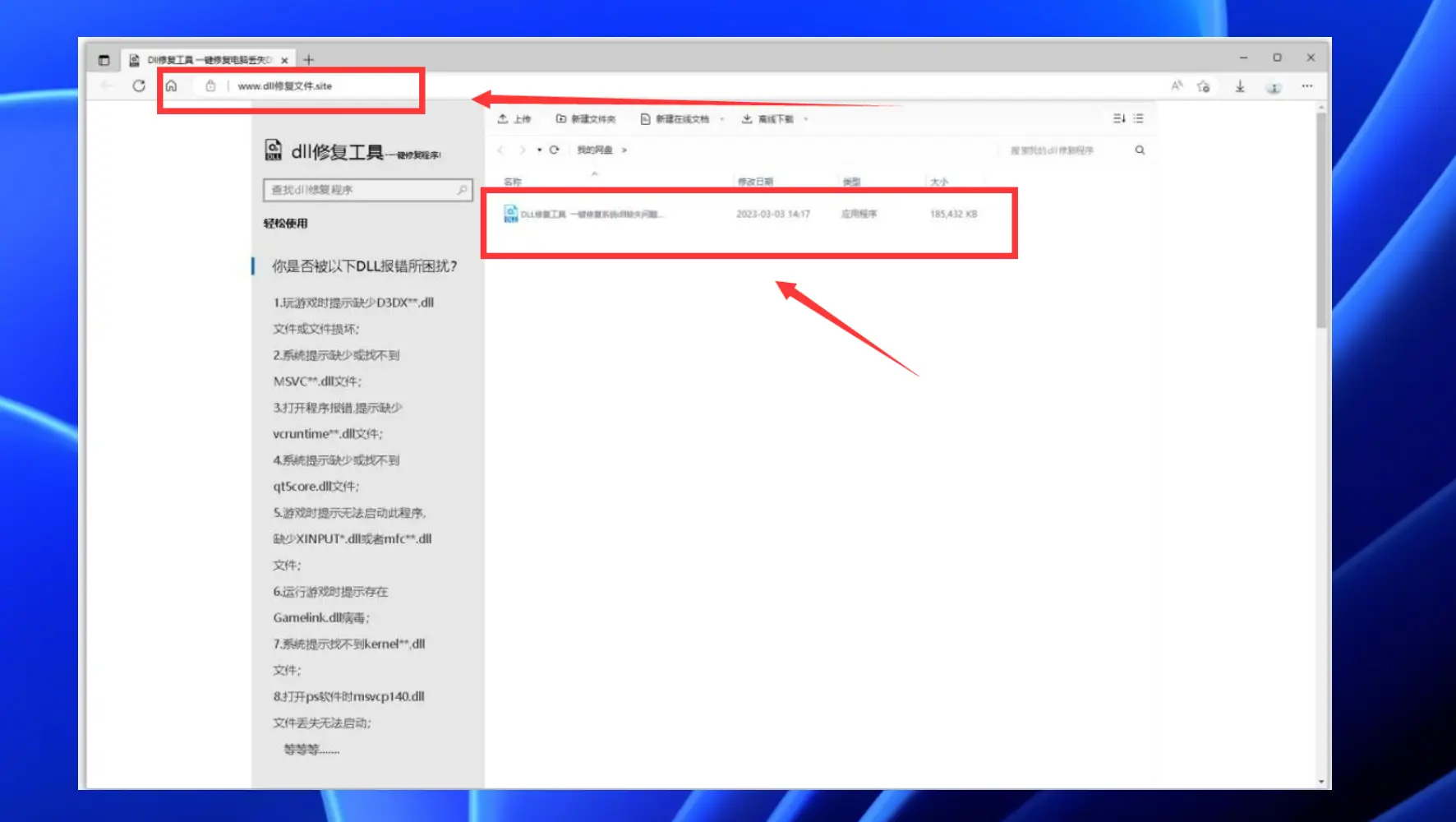
Task: Expand dropdown arrow beside 新建在线文档
Action: 722,119
